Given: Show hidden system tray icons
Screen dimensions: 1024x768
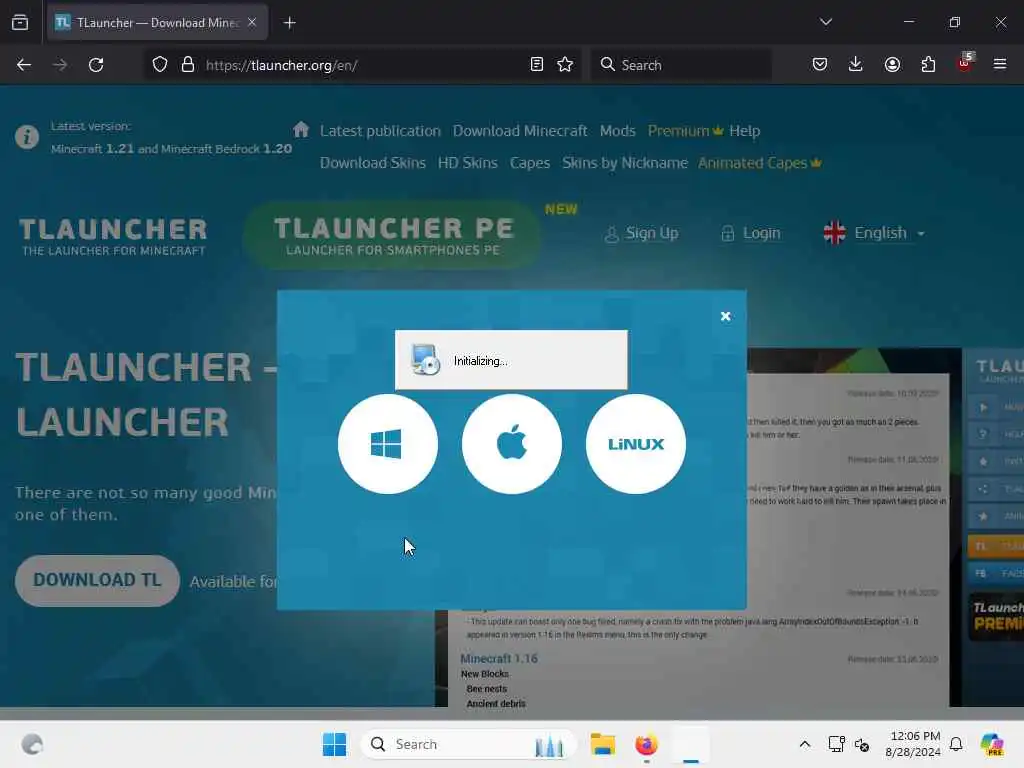Looking at the screenshot, I should pos(805,744).
